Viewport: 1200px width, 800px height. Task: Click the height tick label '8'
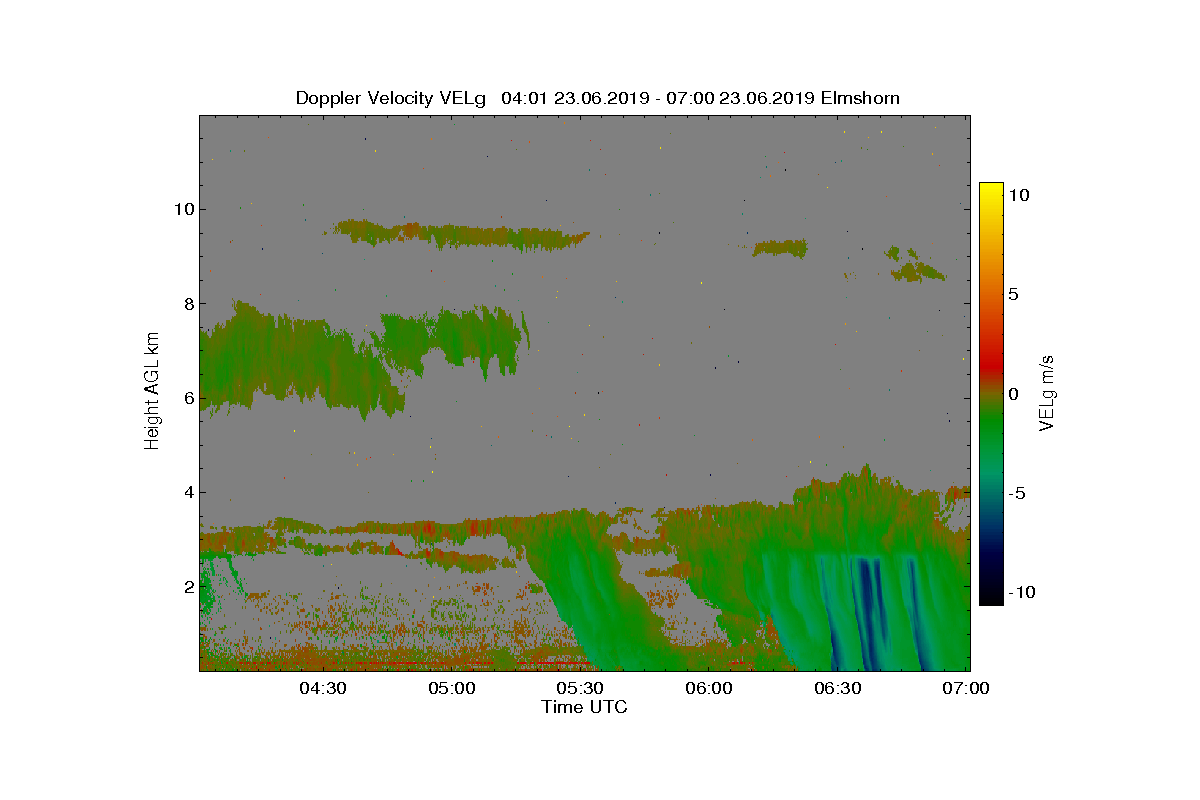(187, 303)
